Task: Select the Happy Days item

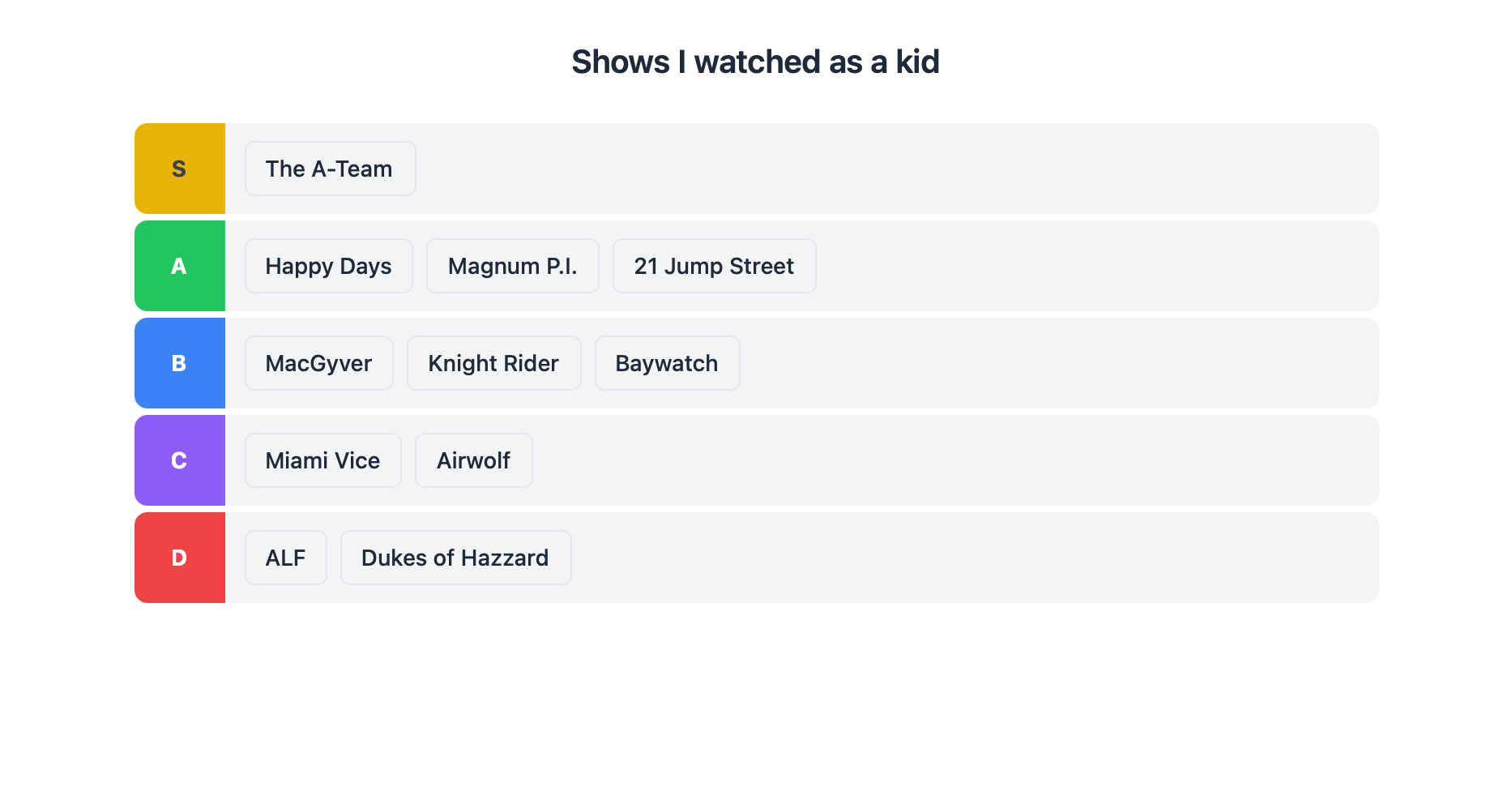Action: point(328,266)
